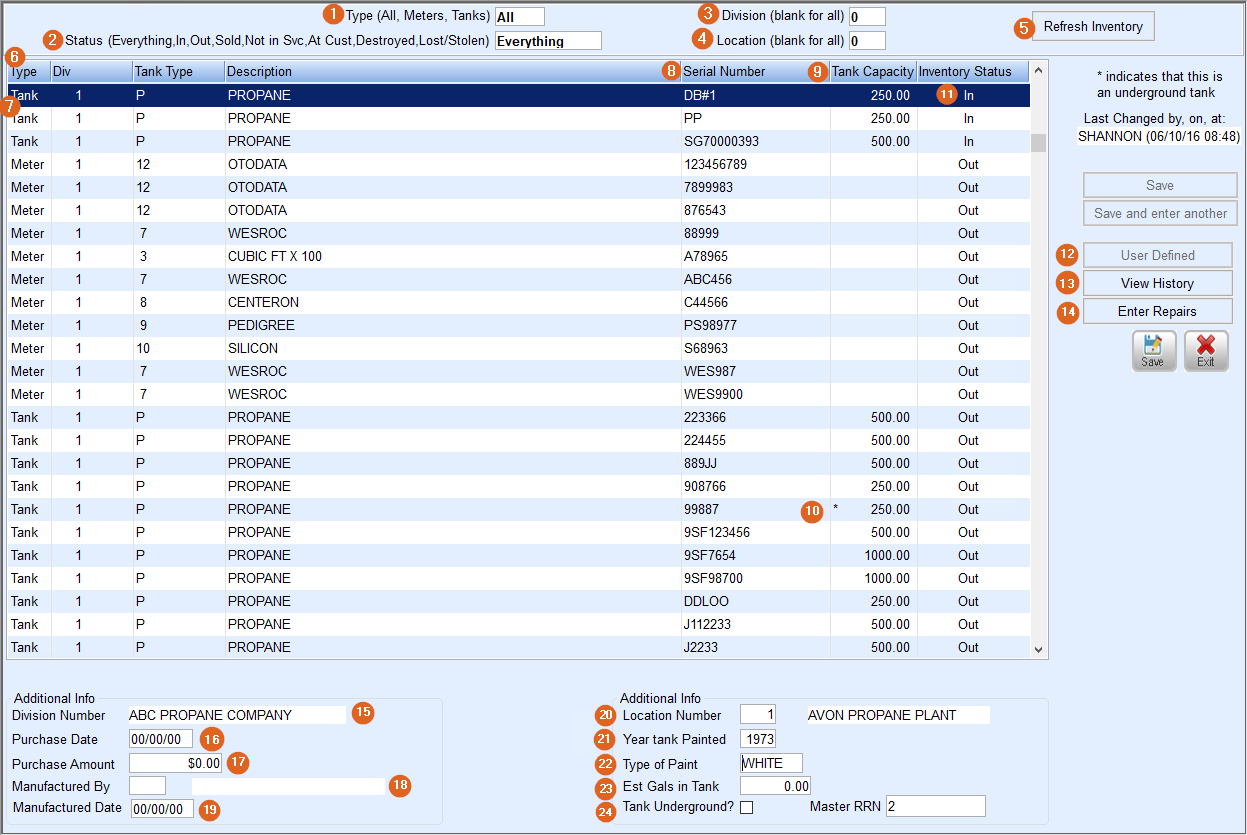
Task: Select the tank row with serial J112233
Action: [x=519, y=624]
